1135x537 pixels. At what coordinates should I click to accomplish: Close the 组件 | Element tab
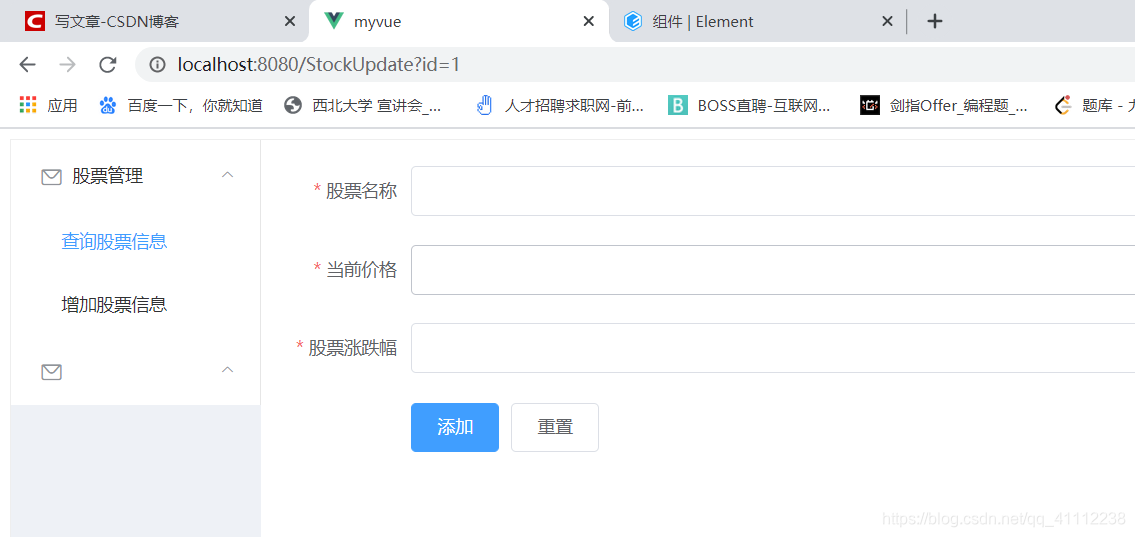887,22
